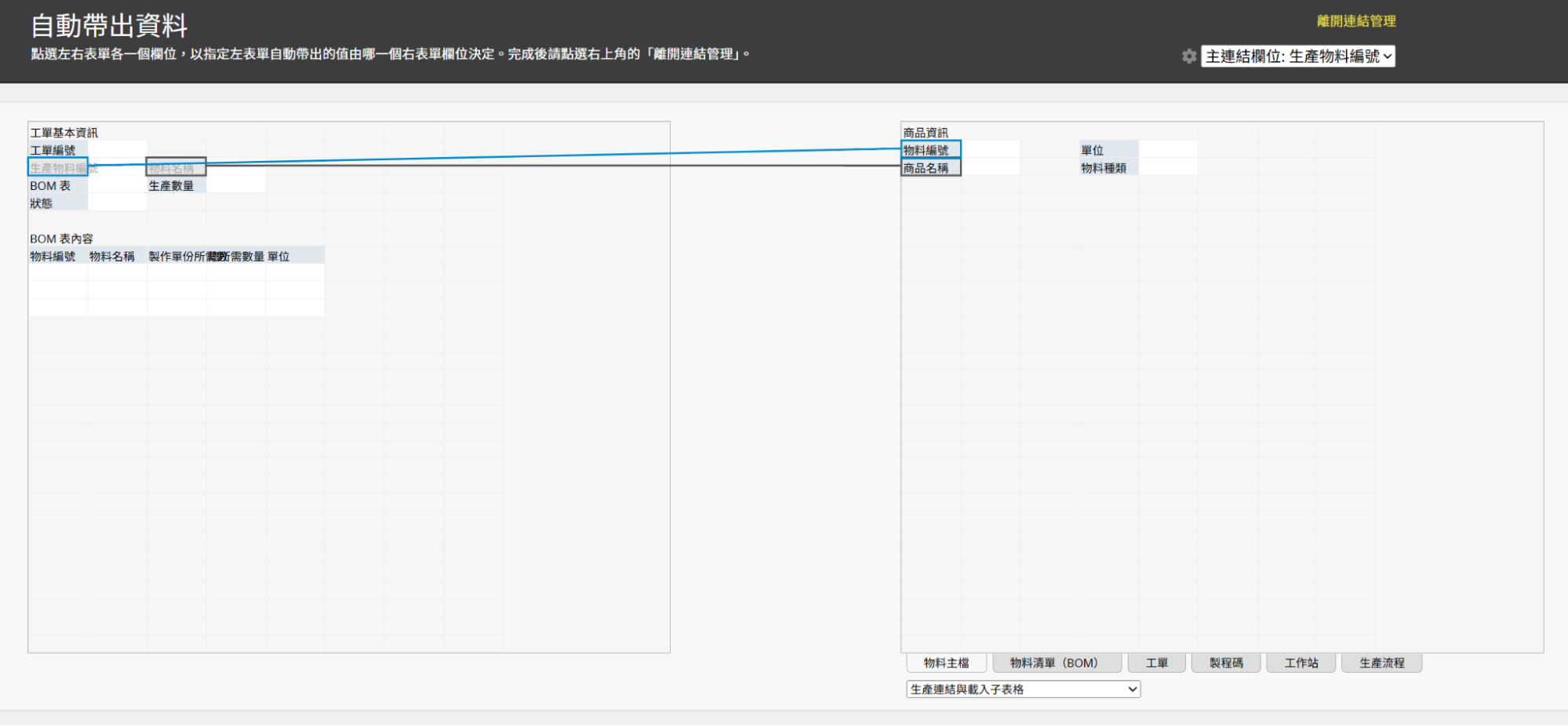Click the 單位 field under 商品資訊
Image resolution: width=1568 pixels, height=726 pixels.
pos(1093,150)
